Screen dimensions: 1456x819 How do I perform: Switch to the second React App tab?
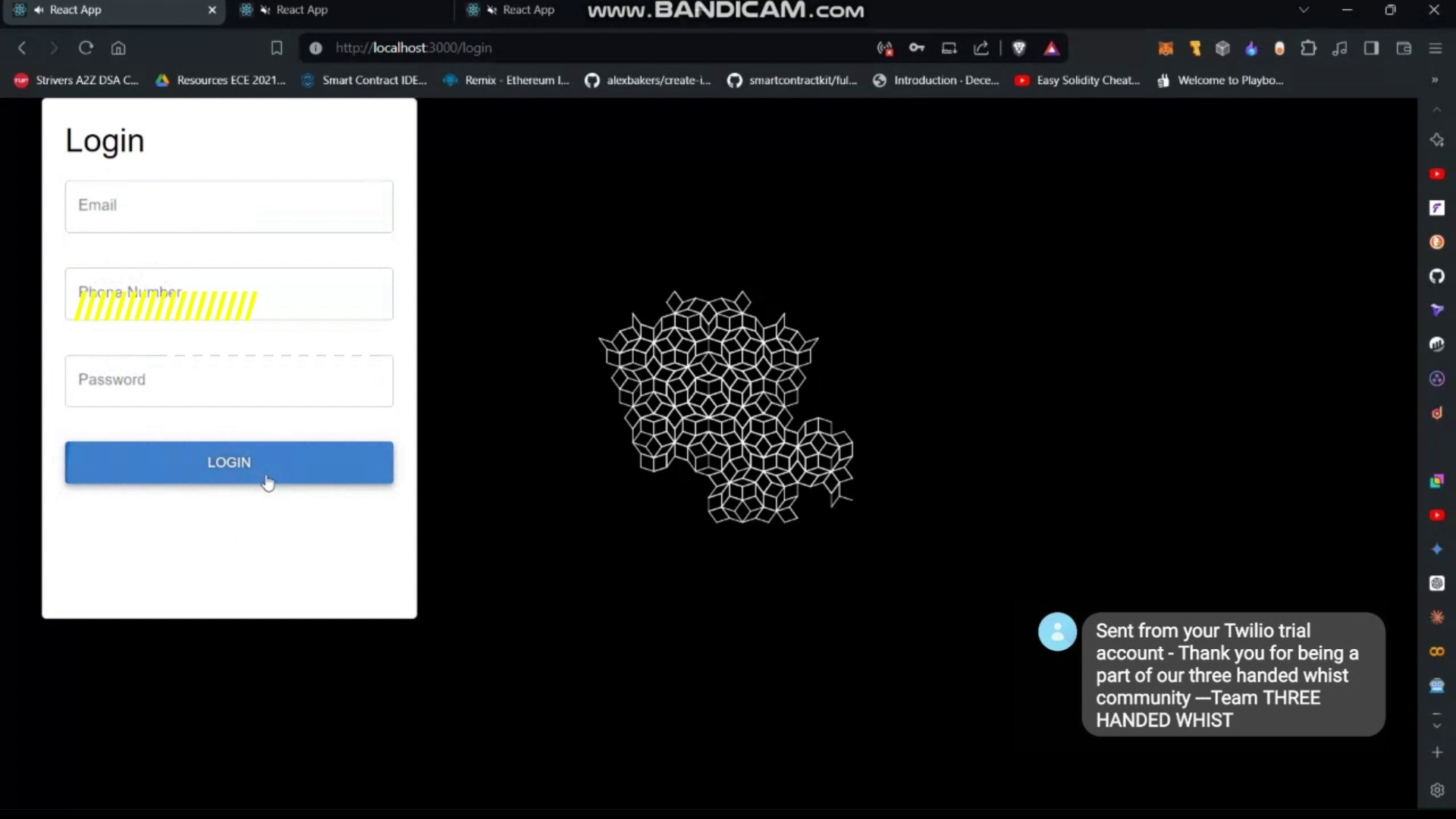click(x=302, y=10)
